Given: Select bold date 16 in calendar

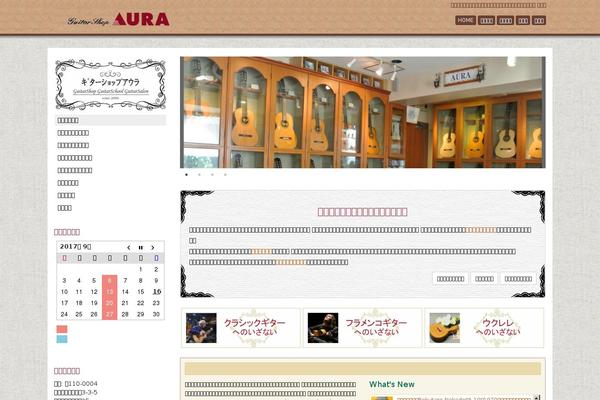Looking at the screenshot, I should (x=157, y=292).
